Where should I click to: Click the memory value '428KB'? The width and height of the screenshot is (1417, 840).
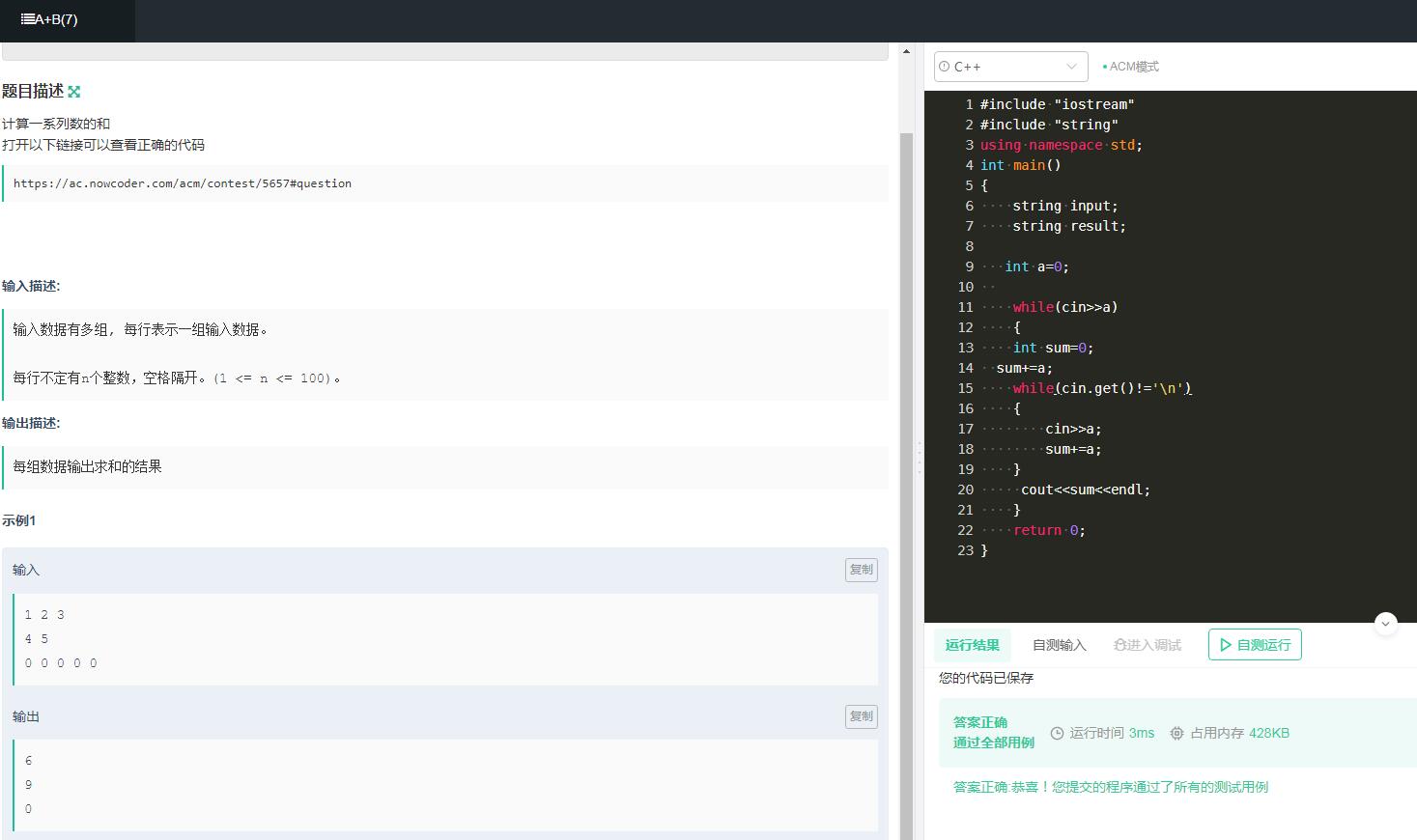(1269, 734)
